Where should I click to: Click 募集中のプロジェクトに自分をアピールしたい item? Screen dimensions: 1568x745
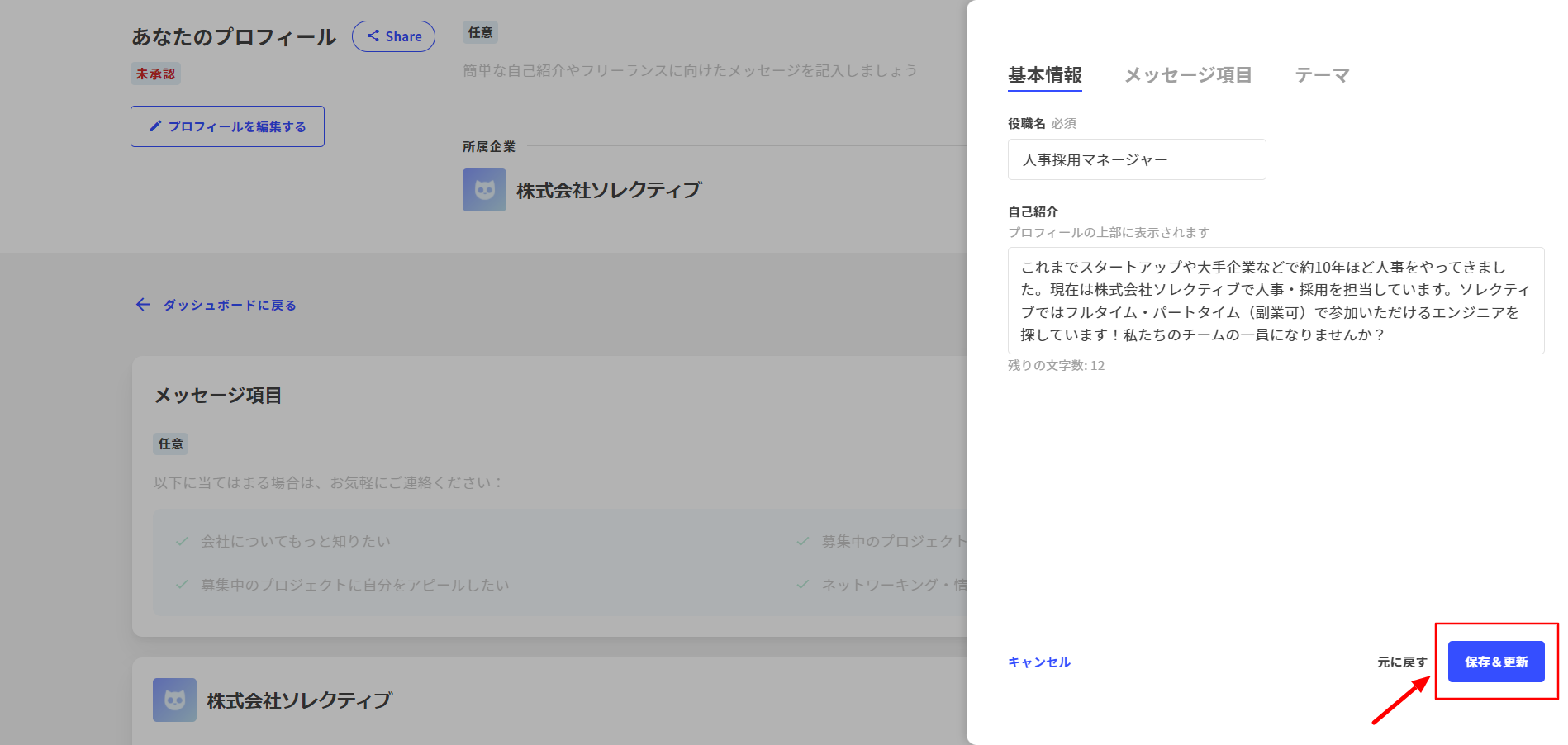point(355,585)
